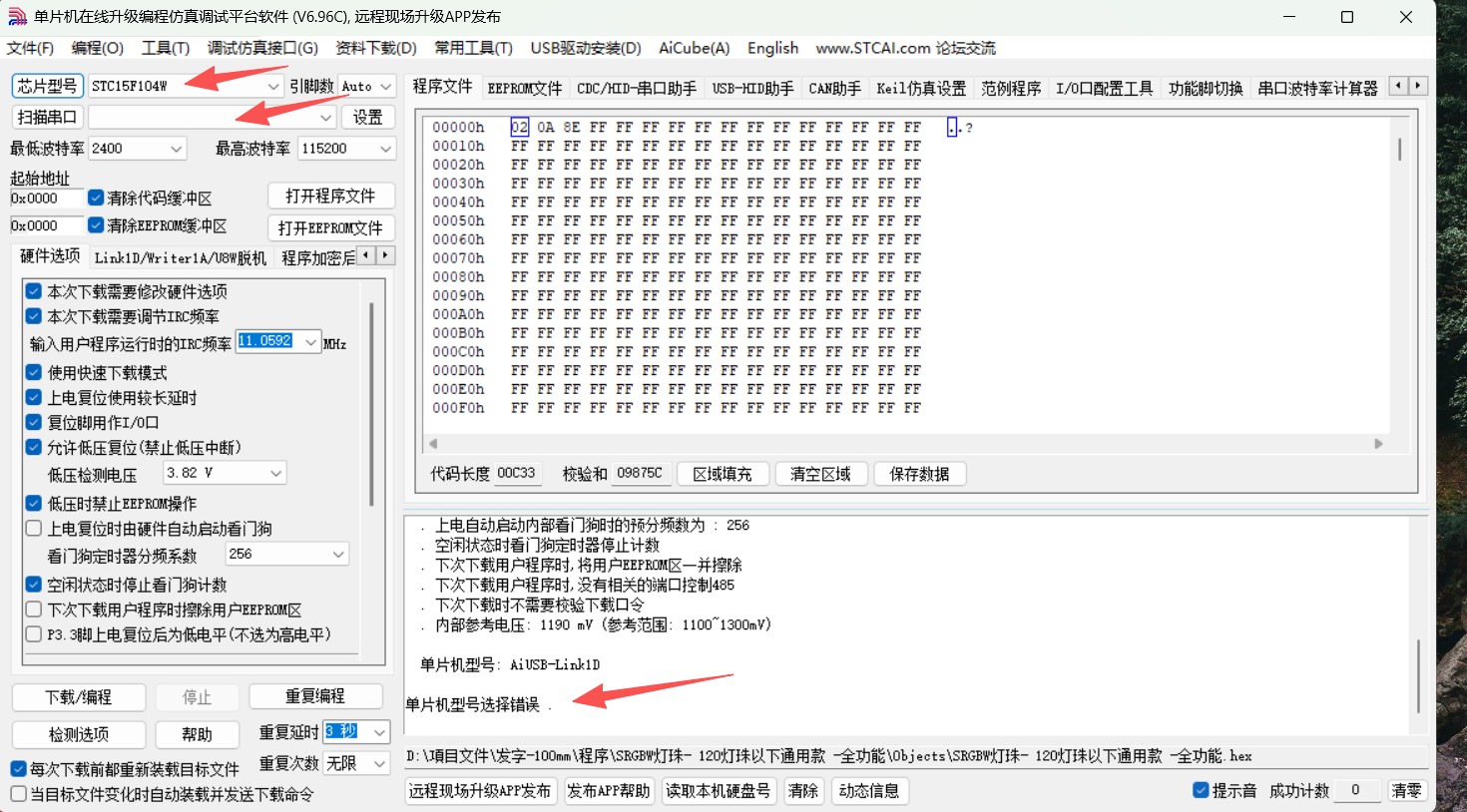Expand the 最高波特率 115200 dropdown
The image size is (1467, 812).
coord(385,149)
